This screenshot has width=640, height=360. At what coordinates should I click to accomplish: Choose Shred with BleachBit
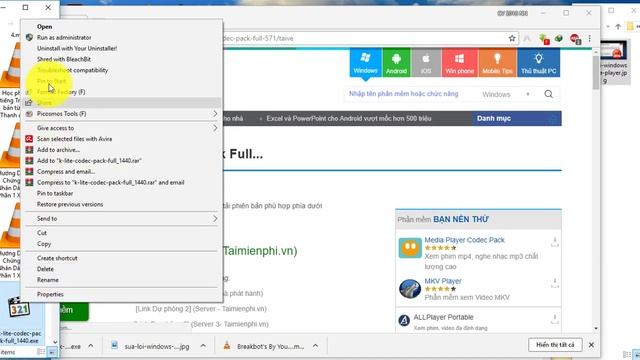64,59
